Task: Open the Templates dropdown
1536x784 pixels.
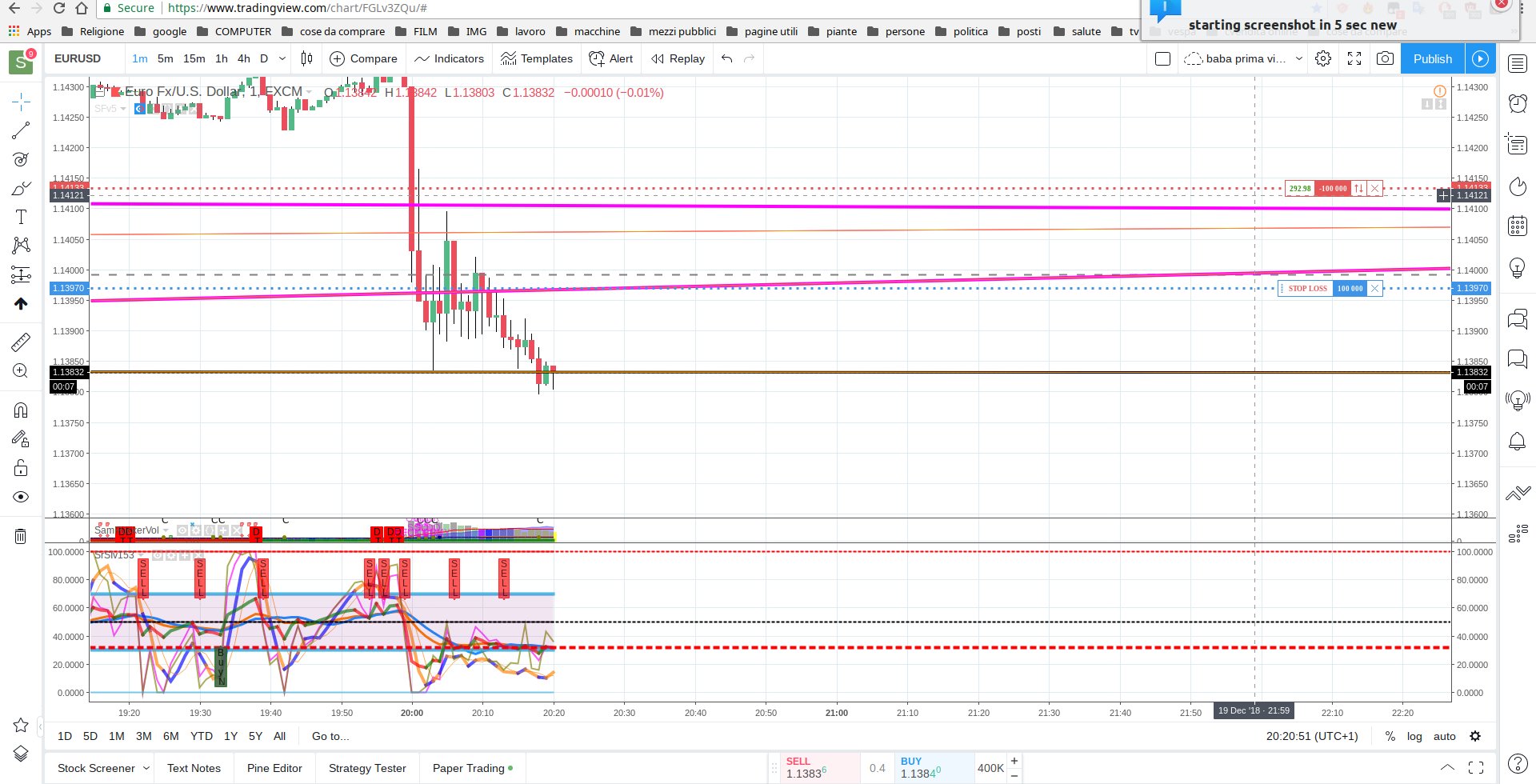Action: coord(537,58)
